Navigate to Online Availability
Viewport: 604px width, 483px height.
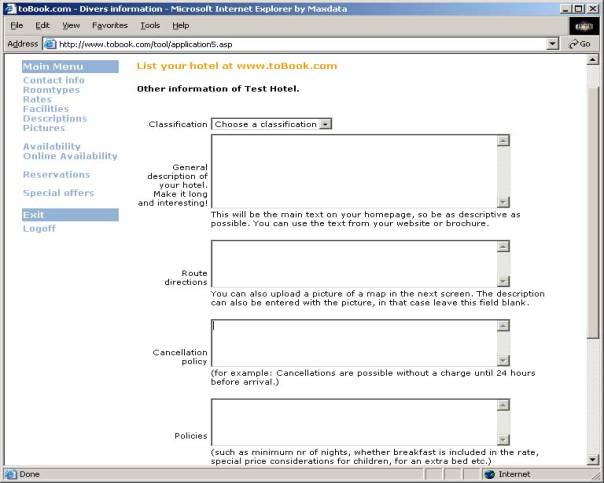coord(70,156)
